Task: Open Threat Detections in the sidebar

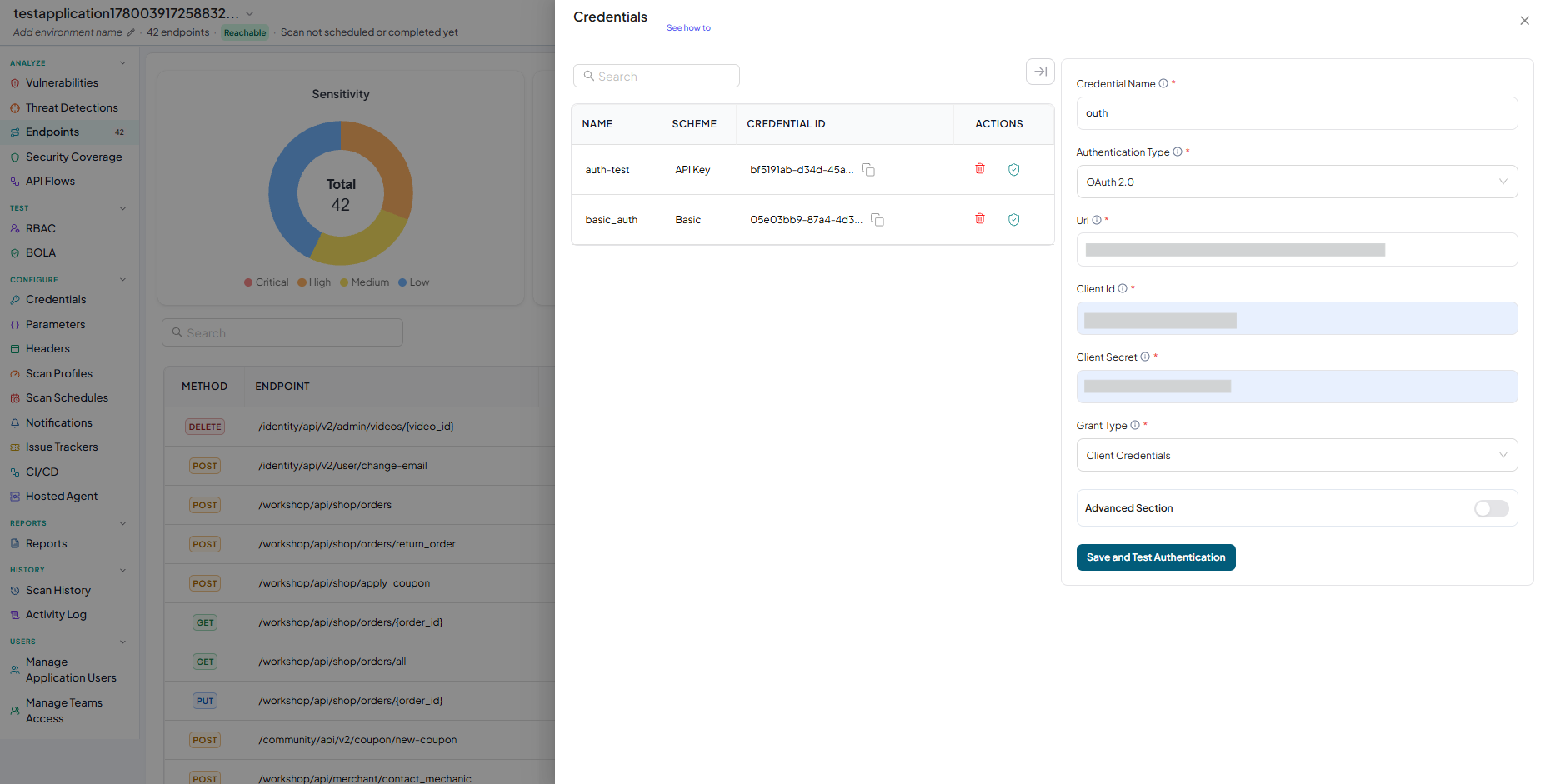Action: pyautogui.click(x=72, y=108)
